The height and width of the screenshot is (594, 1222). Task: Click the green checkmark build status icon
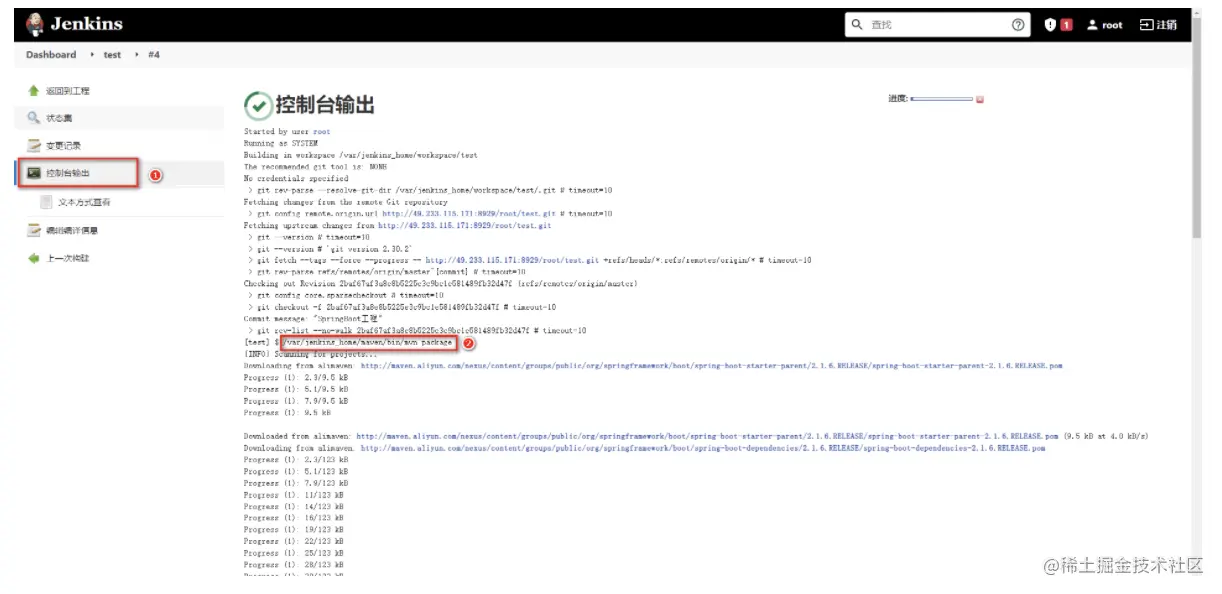pyautogui.click(x=257, y=105)
